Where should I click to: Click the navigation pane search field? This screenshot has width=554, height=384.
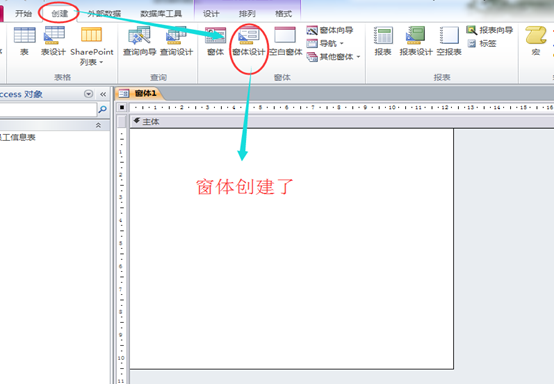[48, 109]
